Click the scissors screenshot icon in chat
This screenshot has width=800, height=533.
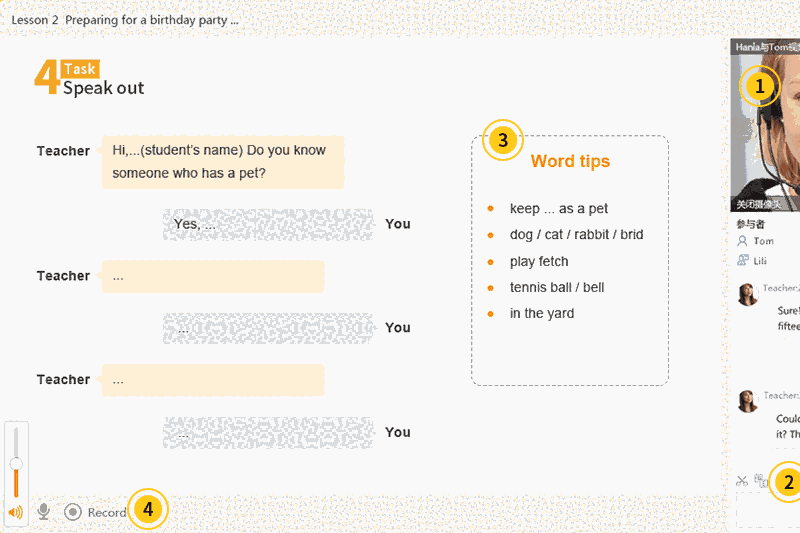[742, 481]
